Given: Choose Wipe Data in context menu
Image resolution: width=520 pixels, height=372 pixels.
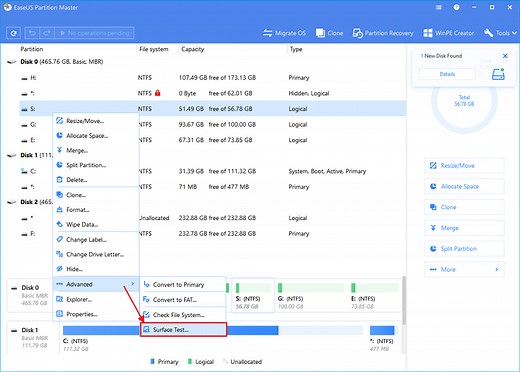Looking at the screenshot, I should click(96, 224).
